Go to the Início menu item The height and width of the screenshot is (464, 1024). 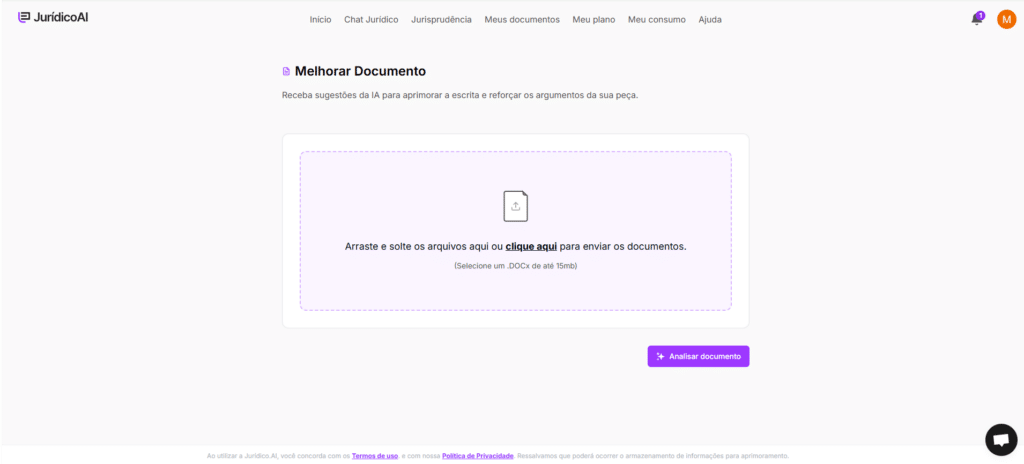tap(320, 19)
